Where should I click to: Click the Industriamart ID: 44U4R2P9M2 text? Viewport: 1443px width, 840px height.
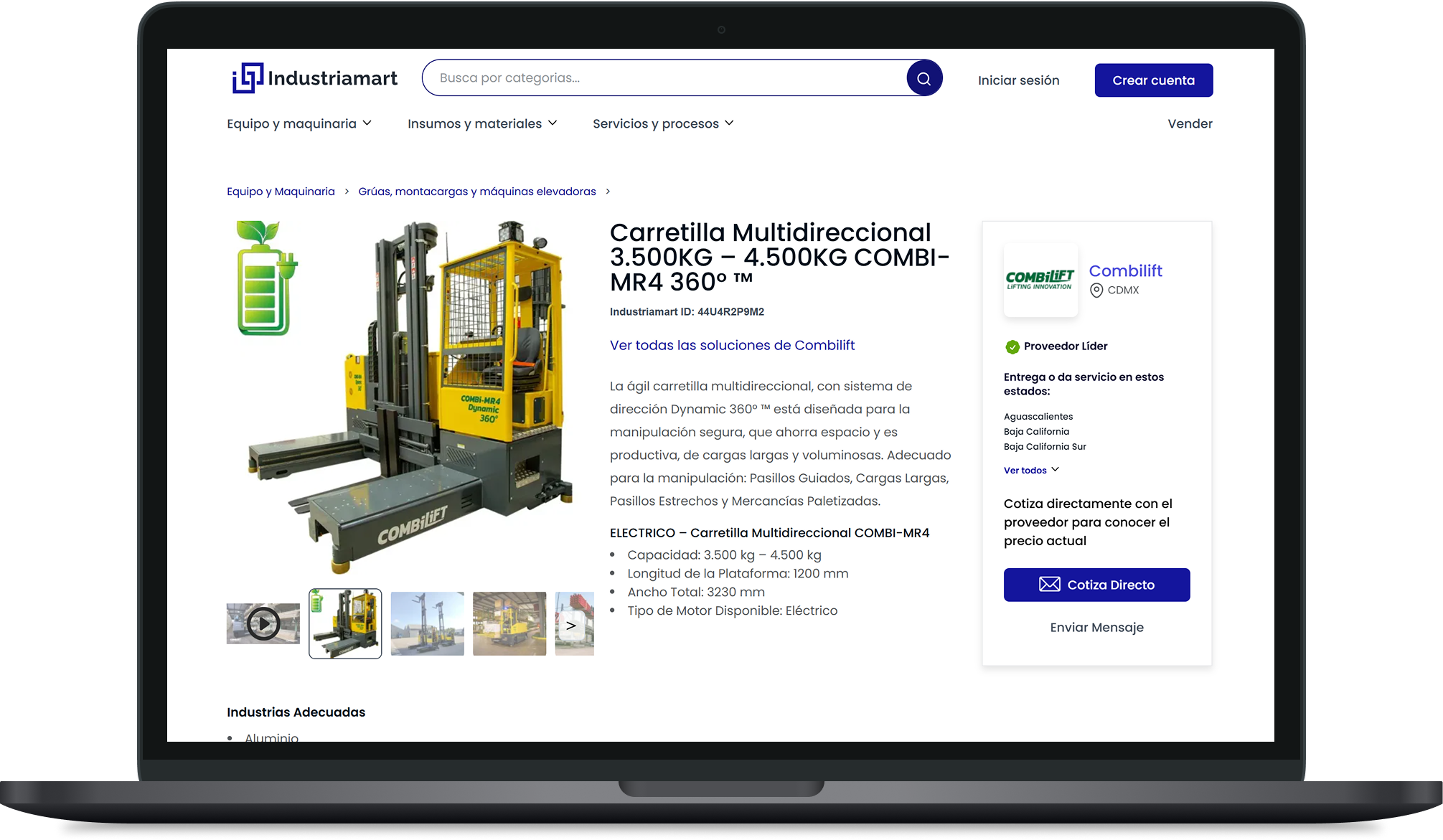687,312
